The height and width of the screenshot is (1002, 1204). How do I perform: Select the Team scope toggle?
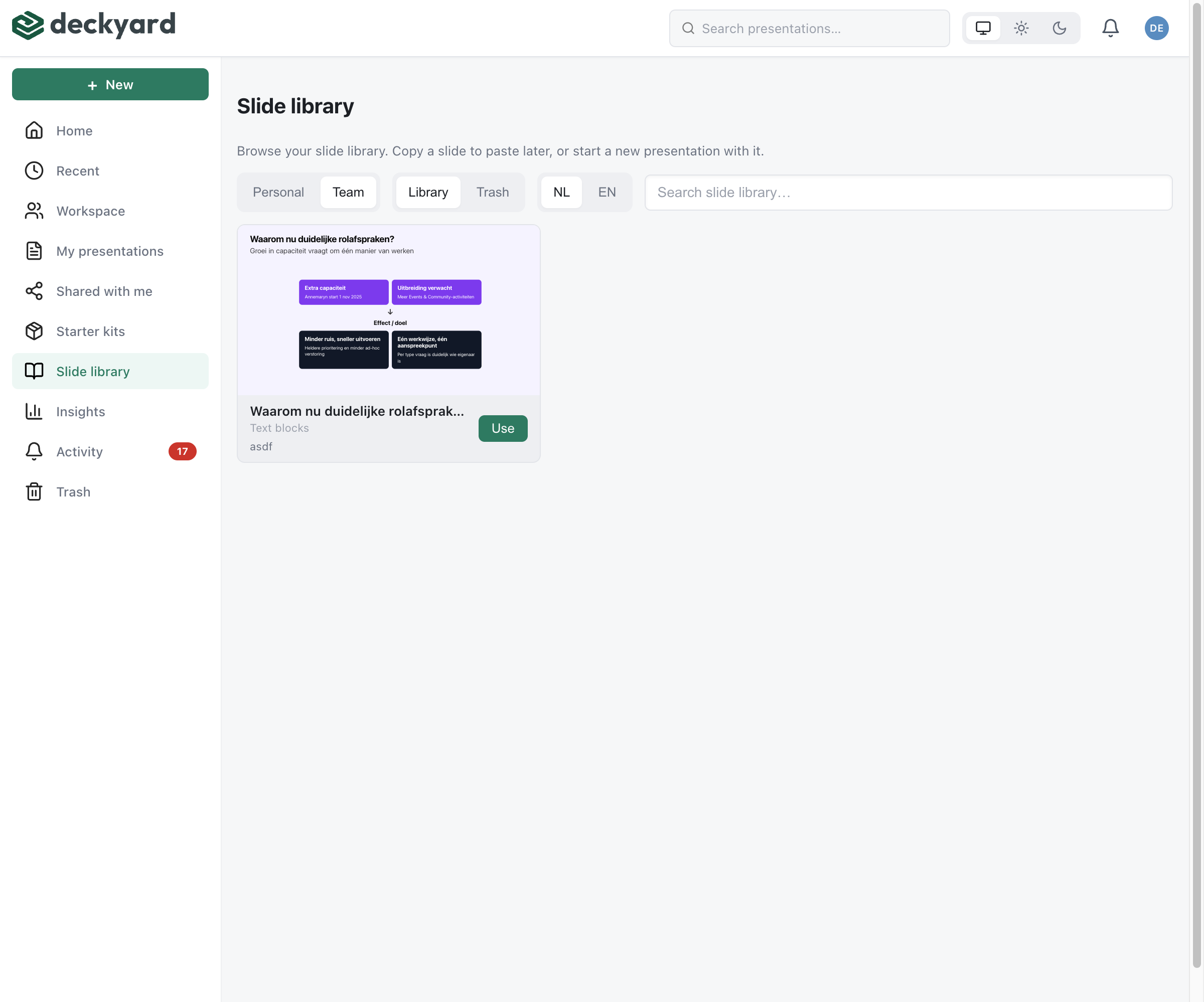coord(349,193)
